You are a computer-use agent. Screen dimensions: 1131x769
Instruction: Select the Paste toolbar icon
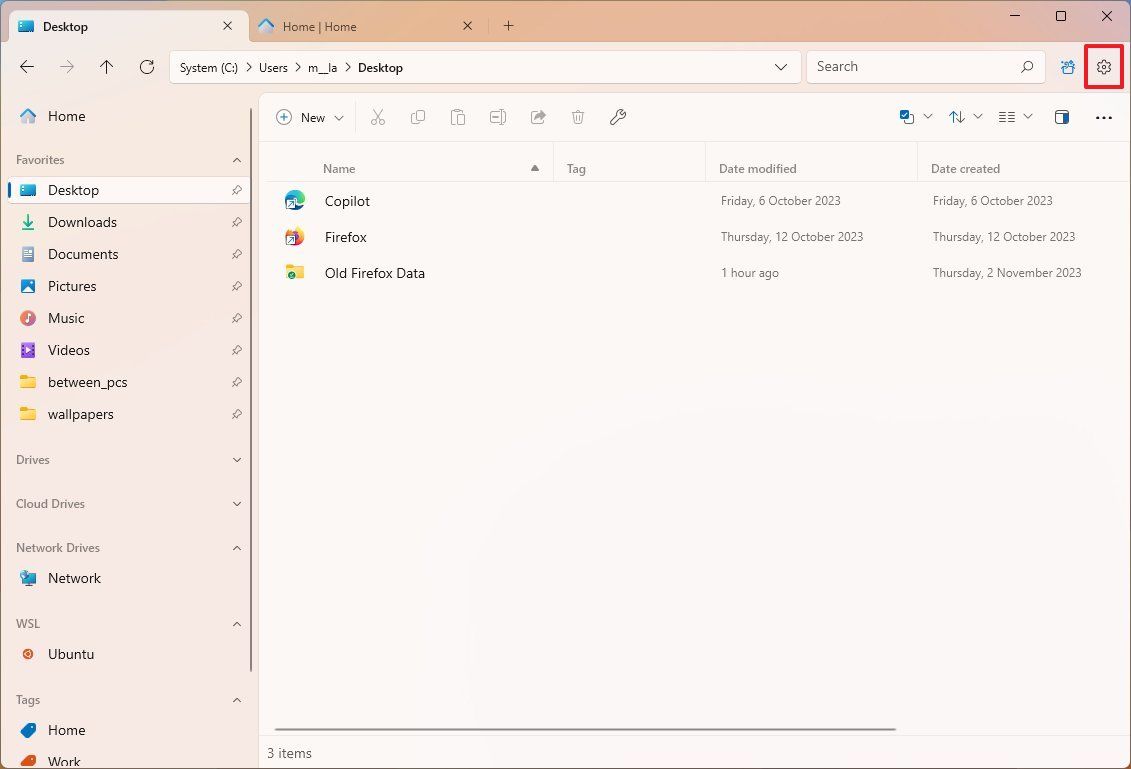tap(458, 117)
